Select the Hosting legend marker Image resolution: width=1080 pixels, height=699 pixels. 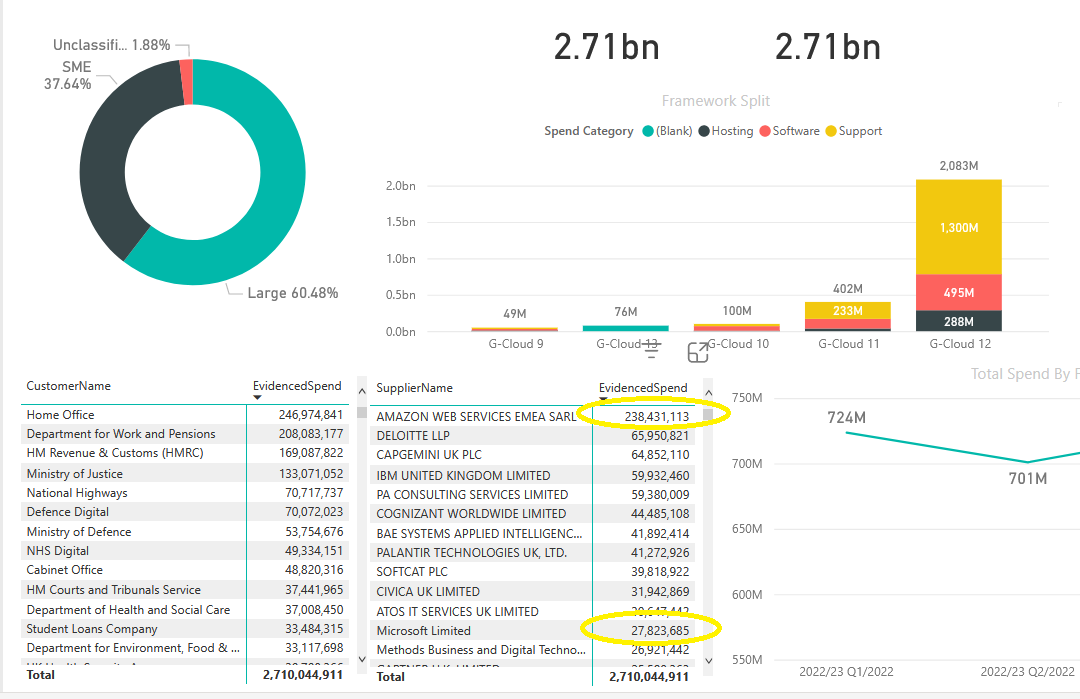tap(704, 131)
